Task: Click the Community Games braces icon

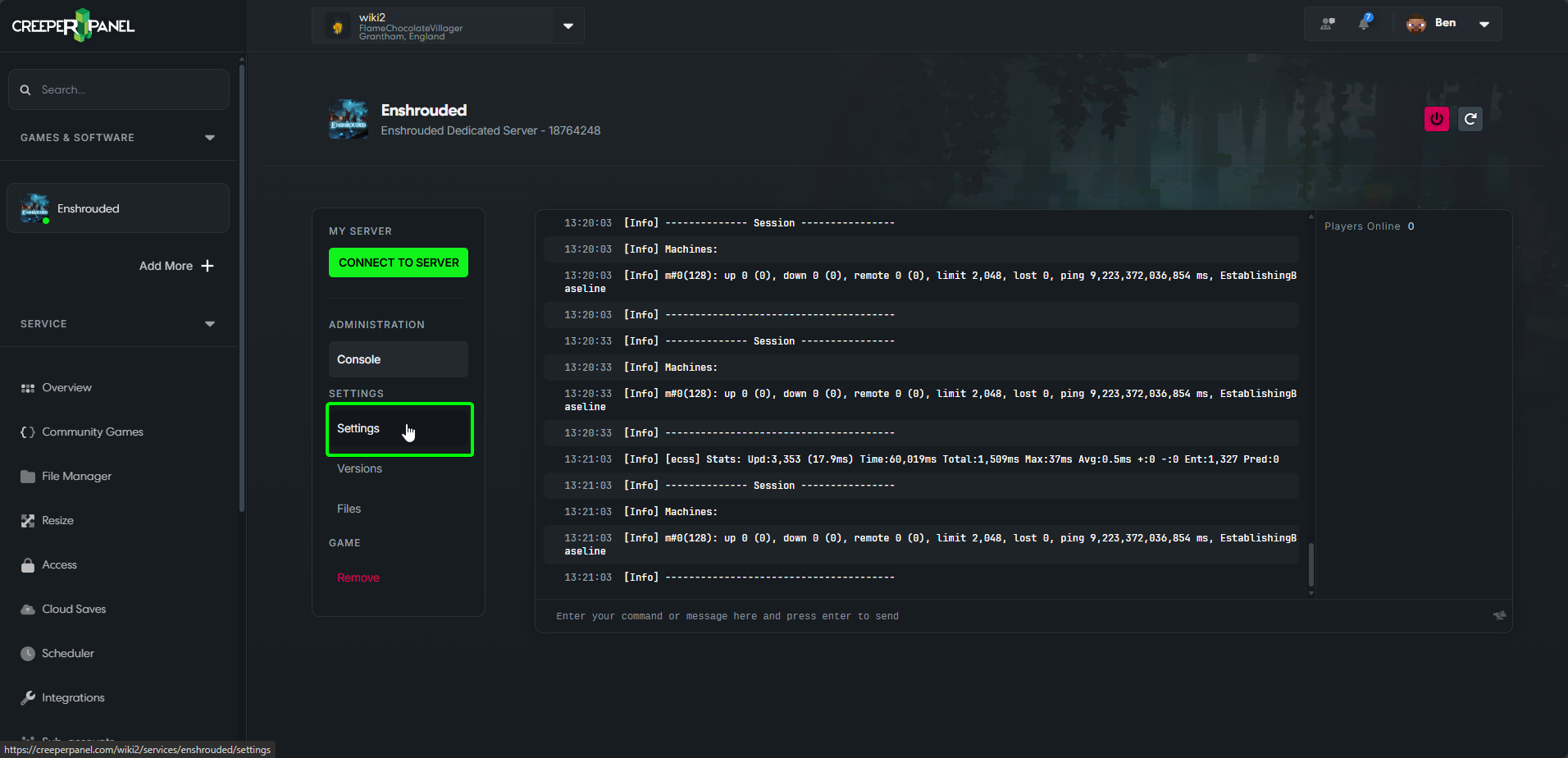Action: pyautogui.click(x=28, y=432)
